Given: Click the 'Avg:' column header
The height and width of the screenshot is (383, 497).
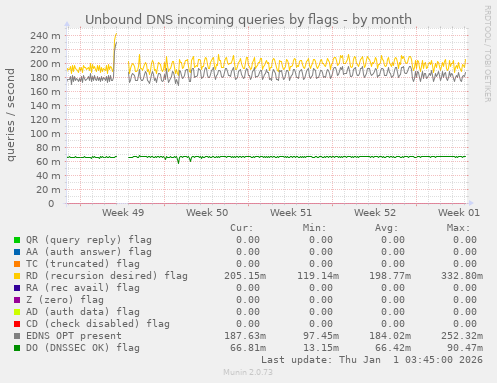Looking at the screenshot, I should (386, 228).
